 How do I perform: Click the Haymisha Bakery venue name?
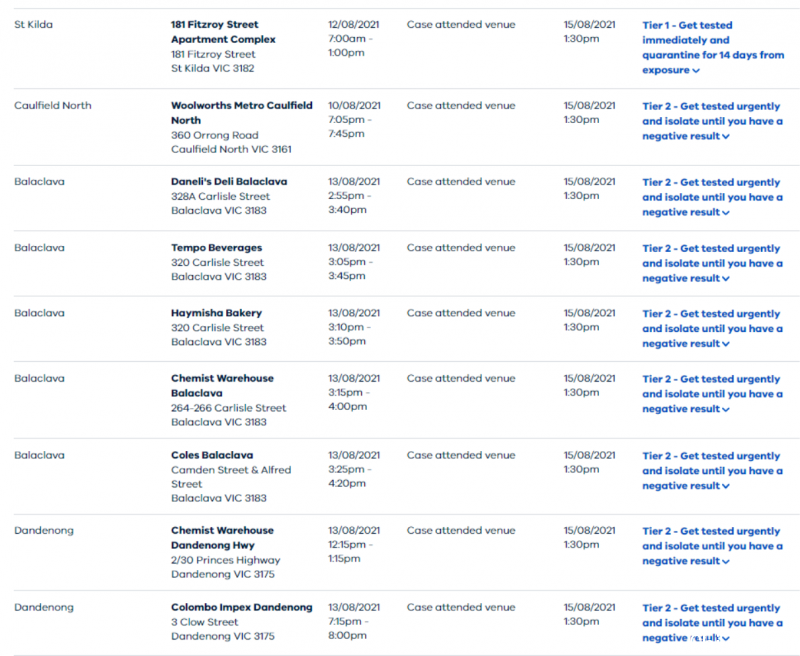(217, 313)
